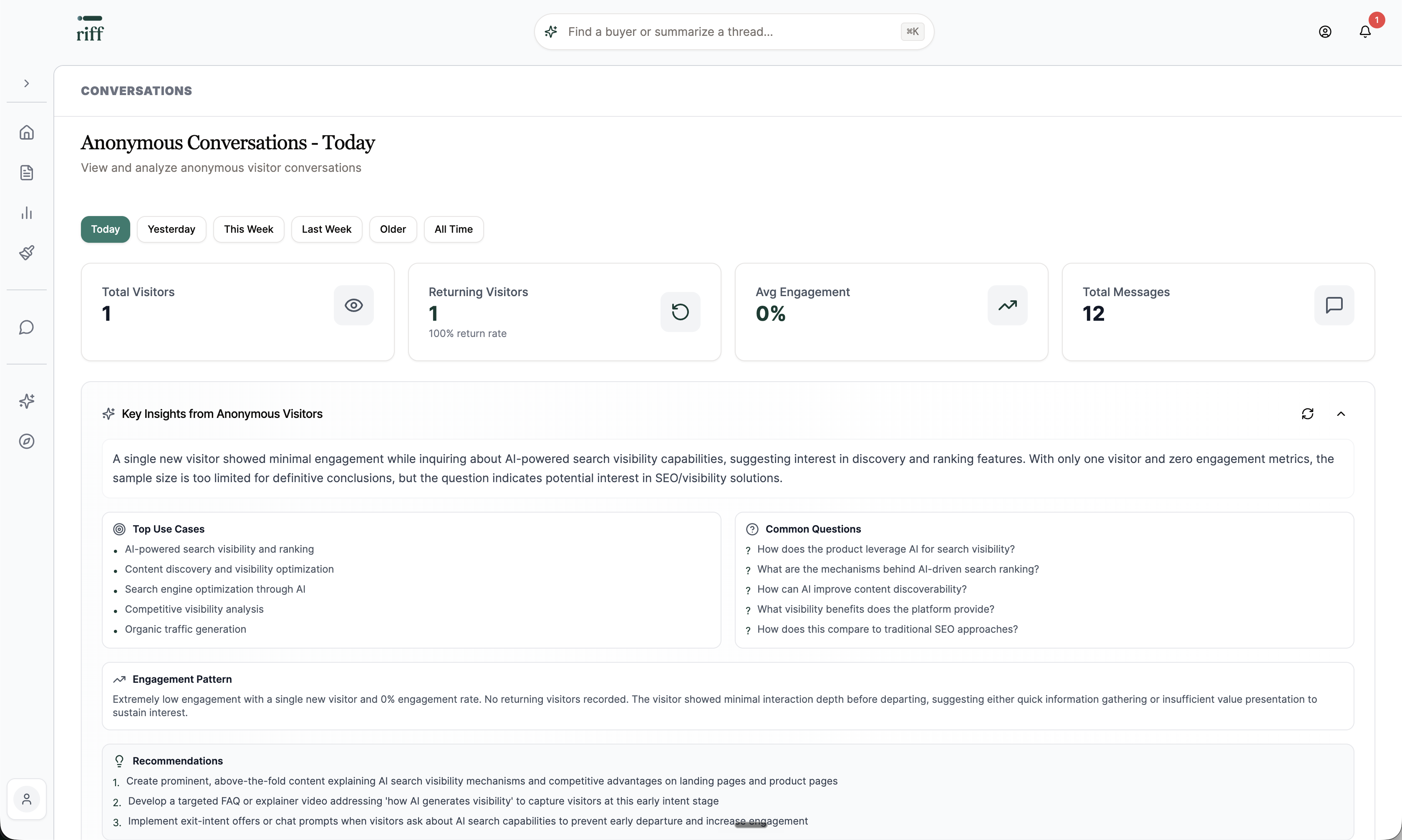Open the documents sidebar icon
The width and height of the screenshot is (1402, 840).
(x=27, y=173)
